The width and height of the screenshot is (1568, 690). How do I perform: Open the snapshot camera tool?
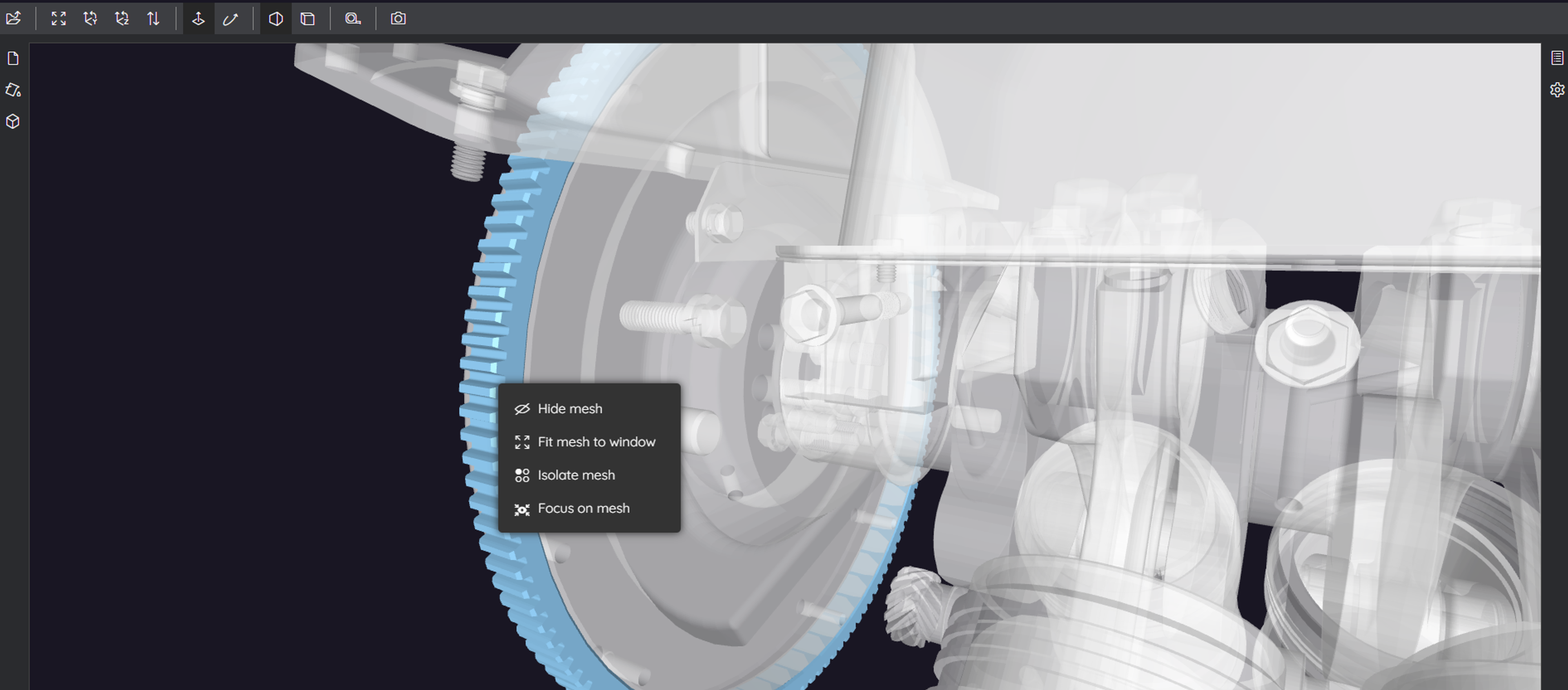[398, 18]
